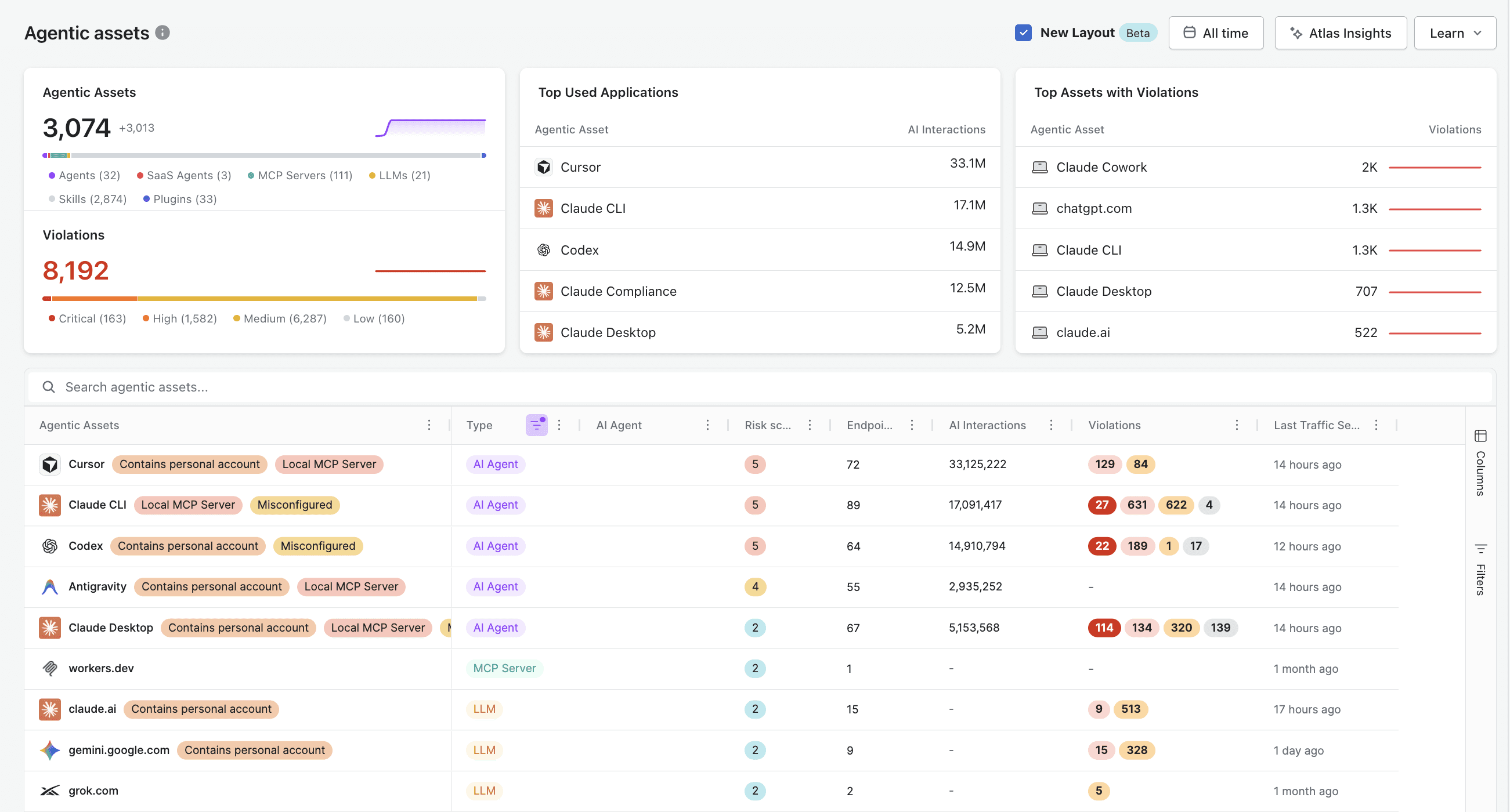
Task: Click the Claude CLI icon in the table
Action: [x=50, y=505]
